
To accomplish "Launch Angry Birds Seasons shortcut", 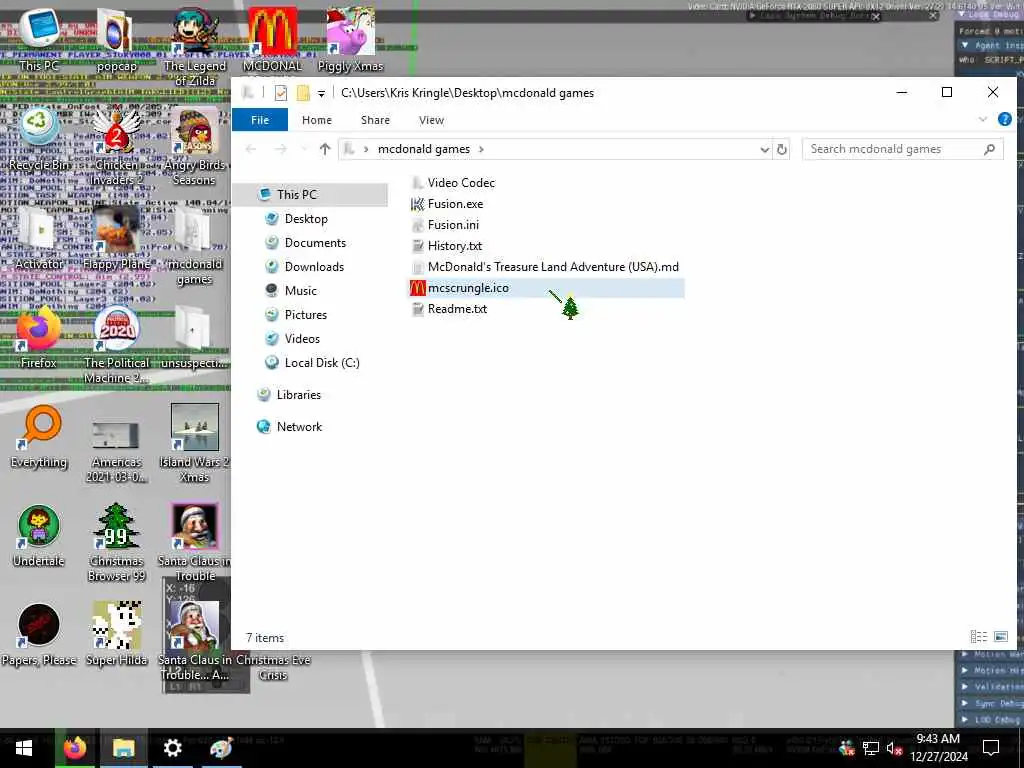I will (x=194, y=146).
